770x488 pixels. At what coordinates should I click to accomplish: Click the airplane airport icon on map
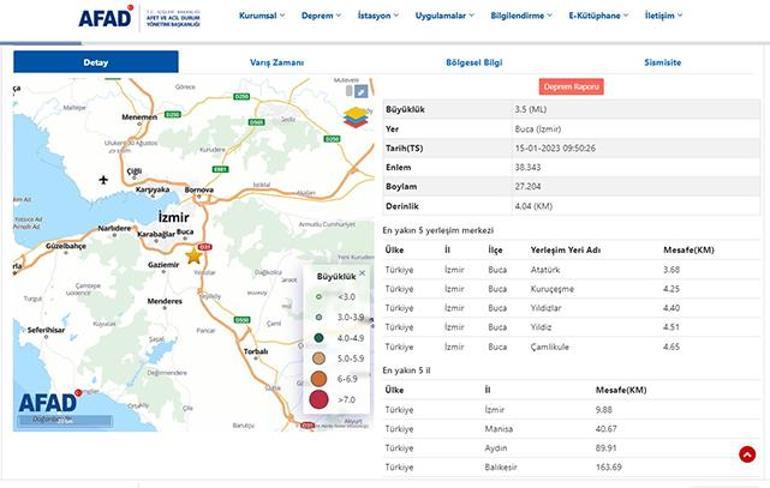[x=103, y=180]
